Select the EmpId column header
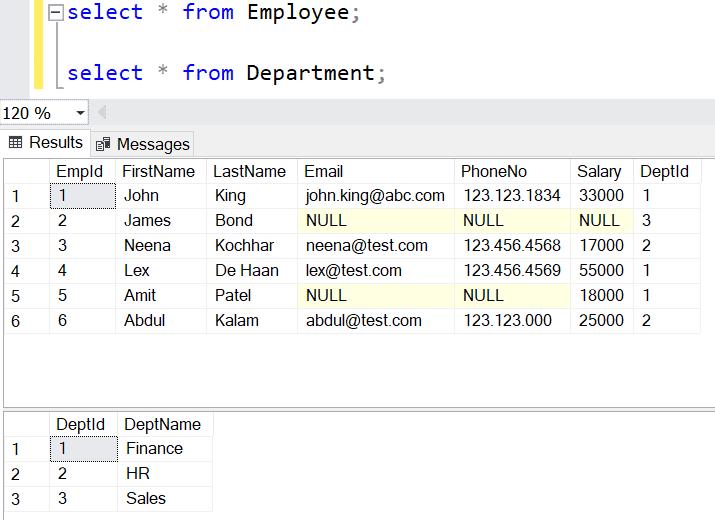Screen dimensions: 715x520 (x=79, y=171)
